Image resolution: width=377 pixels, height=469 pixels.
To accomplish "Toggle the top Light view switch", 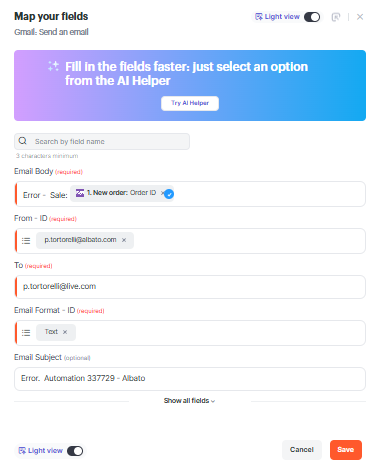I will pos(312,17).
